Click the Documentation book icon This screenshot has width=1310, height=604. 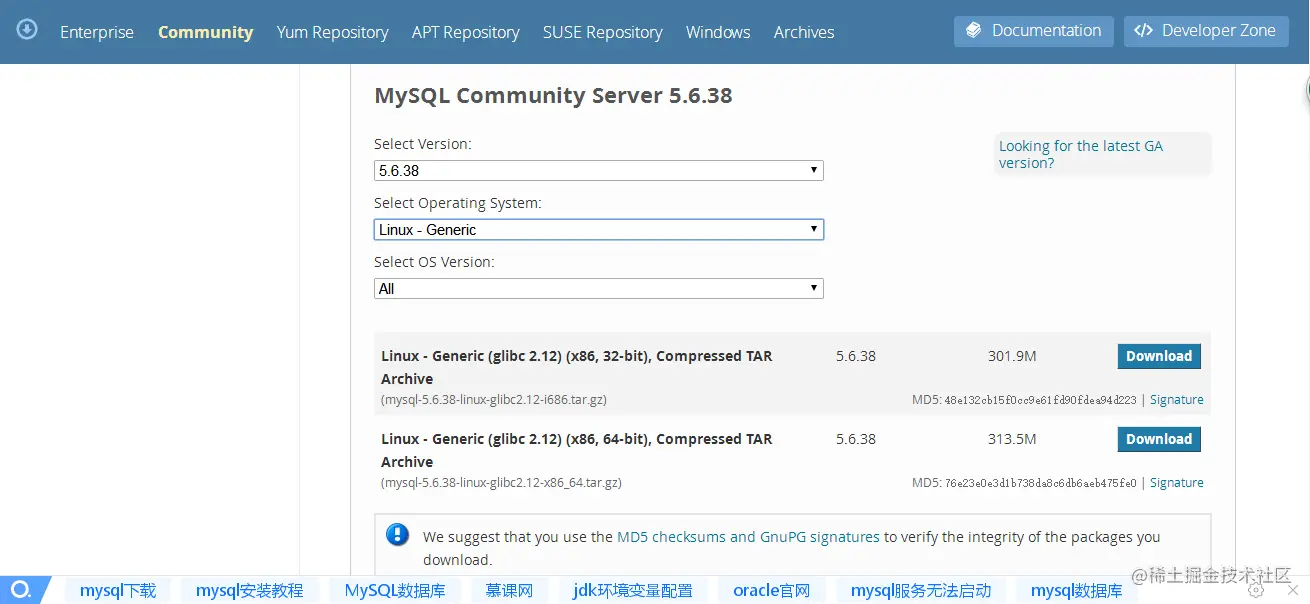(974, 31)
